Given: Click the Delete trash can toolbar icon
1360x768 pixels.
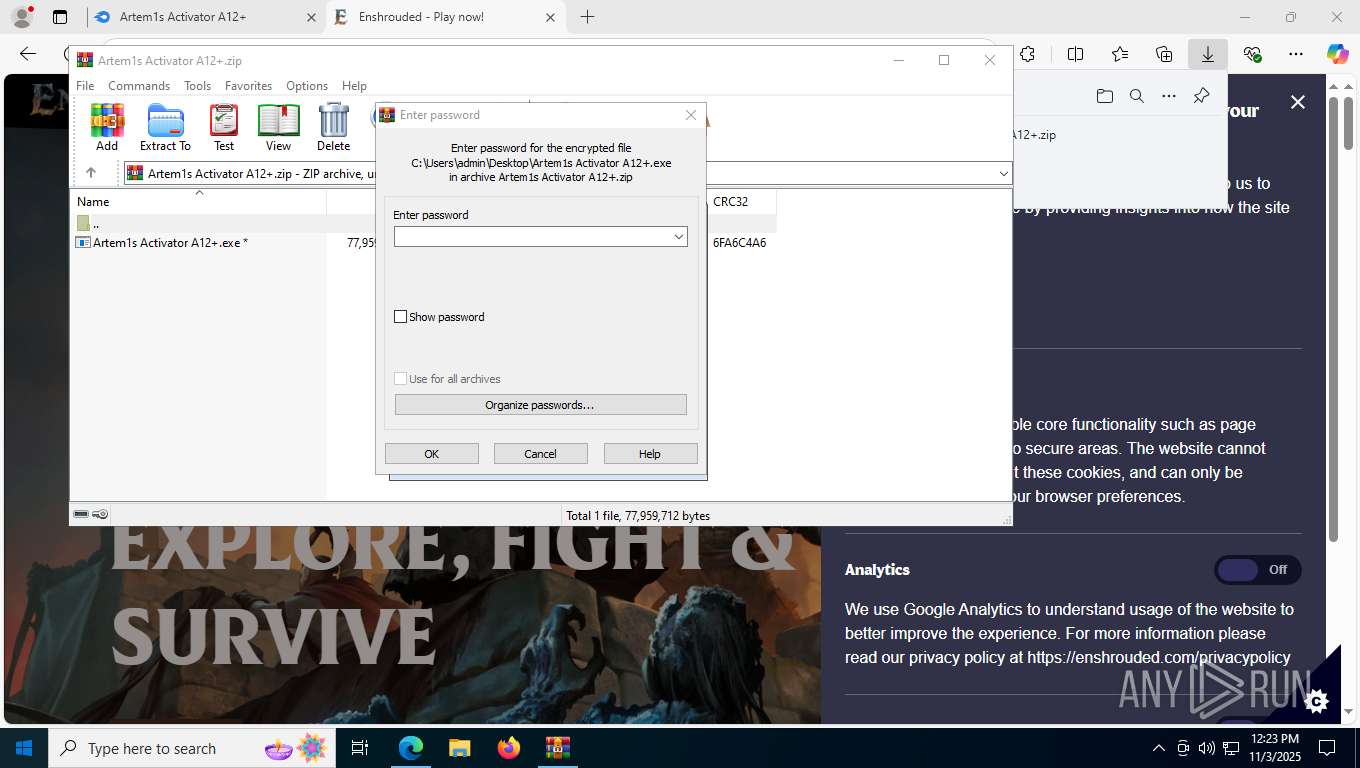Looking at the screenshot, I should 333,127.
